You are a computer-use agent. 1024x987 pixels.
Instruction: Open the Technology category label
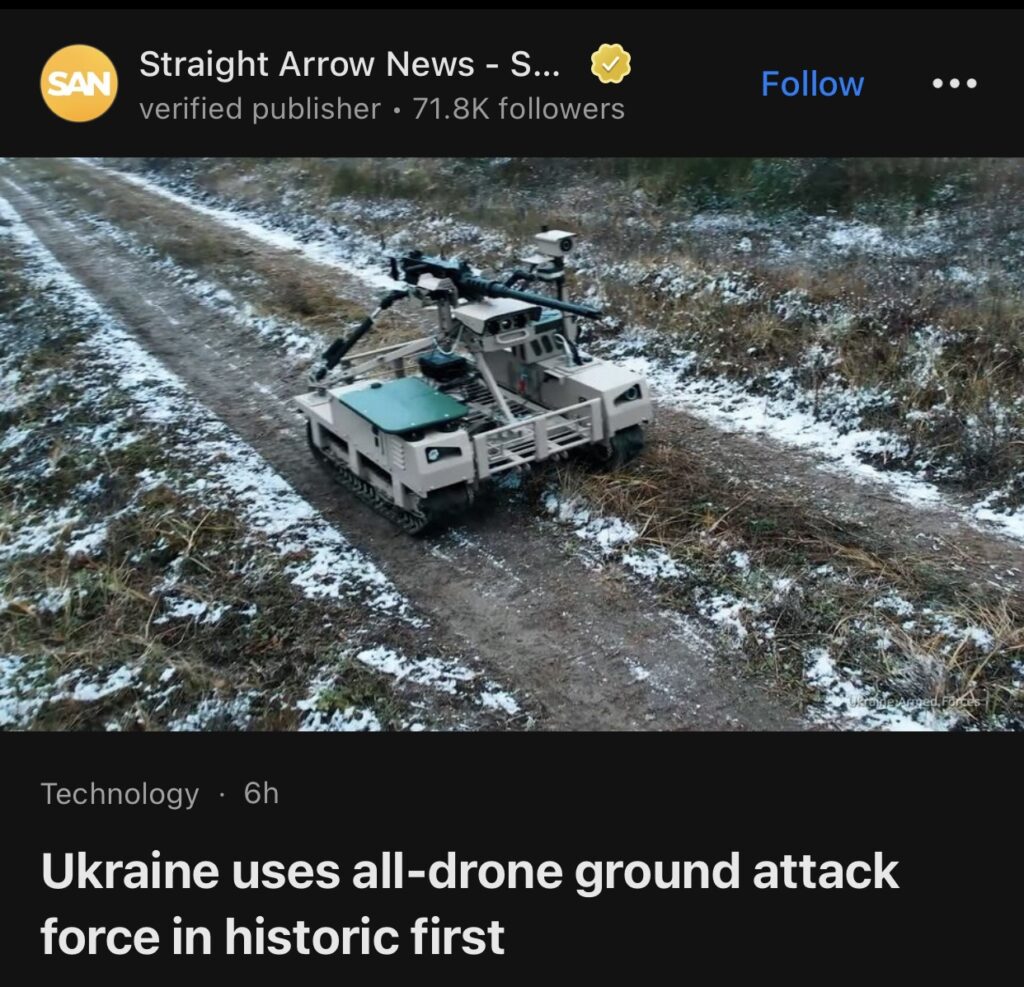coord(120,794)
